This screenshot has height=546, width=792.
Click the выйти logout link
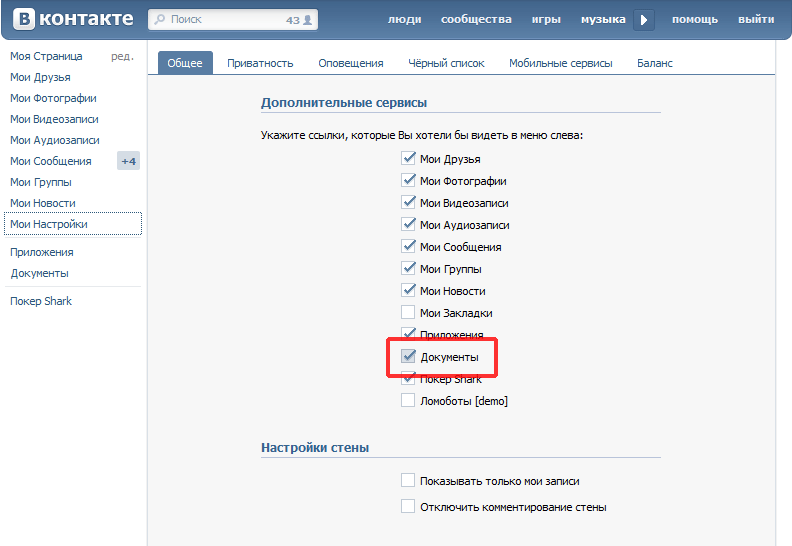(755, 20)
